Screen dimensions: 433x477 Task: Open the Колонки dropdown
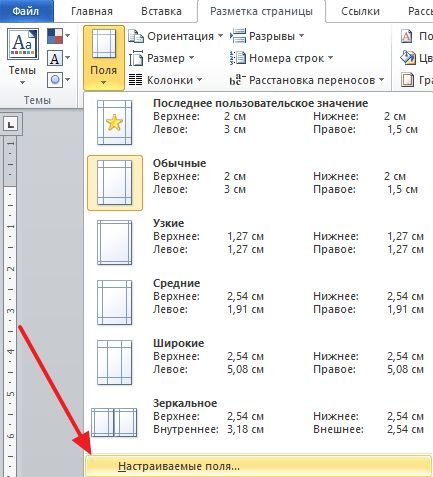pos(199,79)
